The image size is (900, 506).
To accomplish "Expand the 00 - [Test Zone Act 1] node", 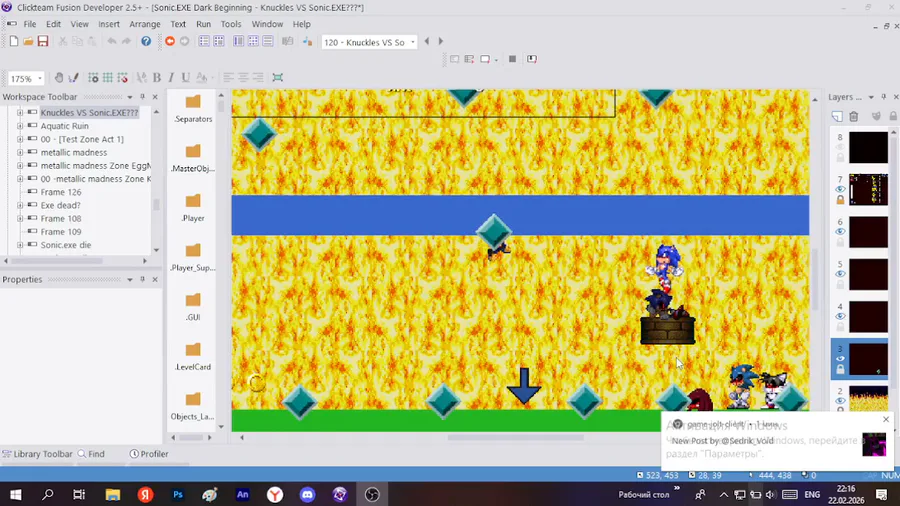I will (20, 139).
